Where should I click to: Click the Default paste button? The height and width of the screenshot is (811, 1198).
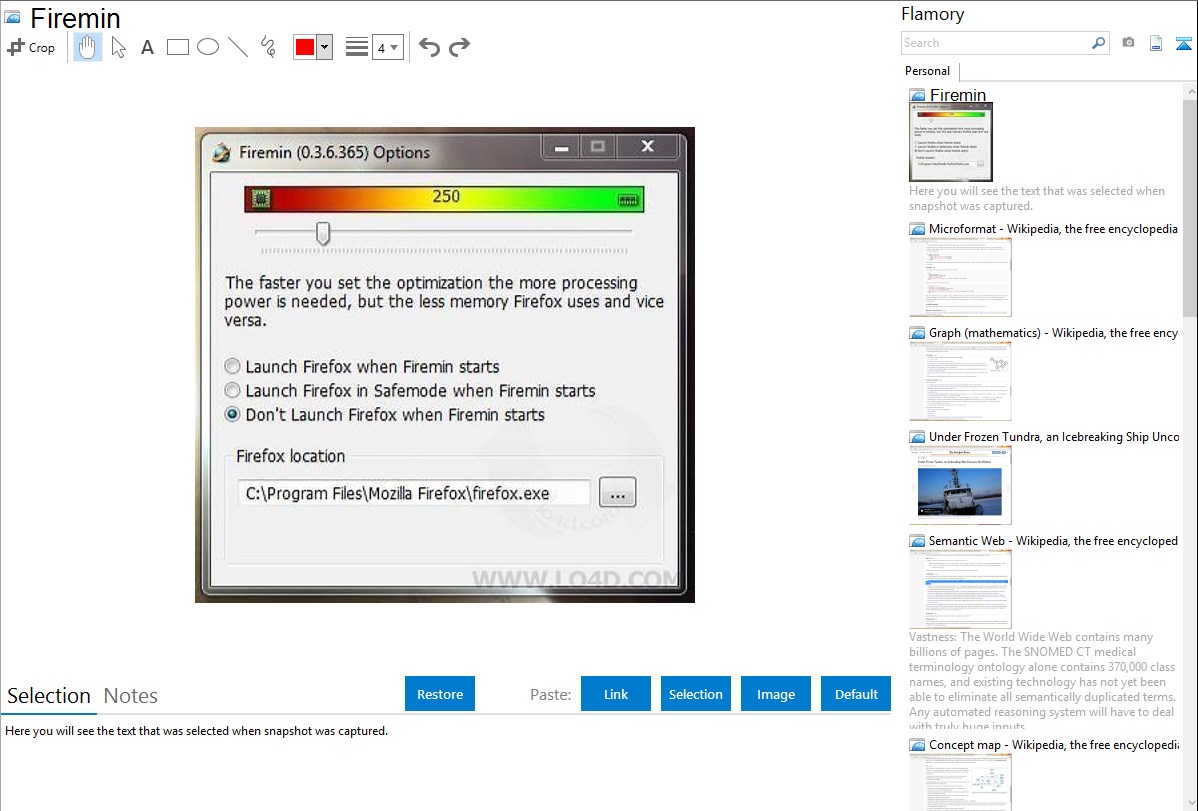pos(856,694)
